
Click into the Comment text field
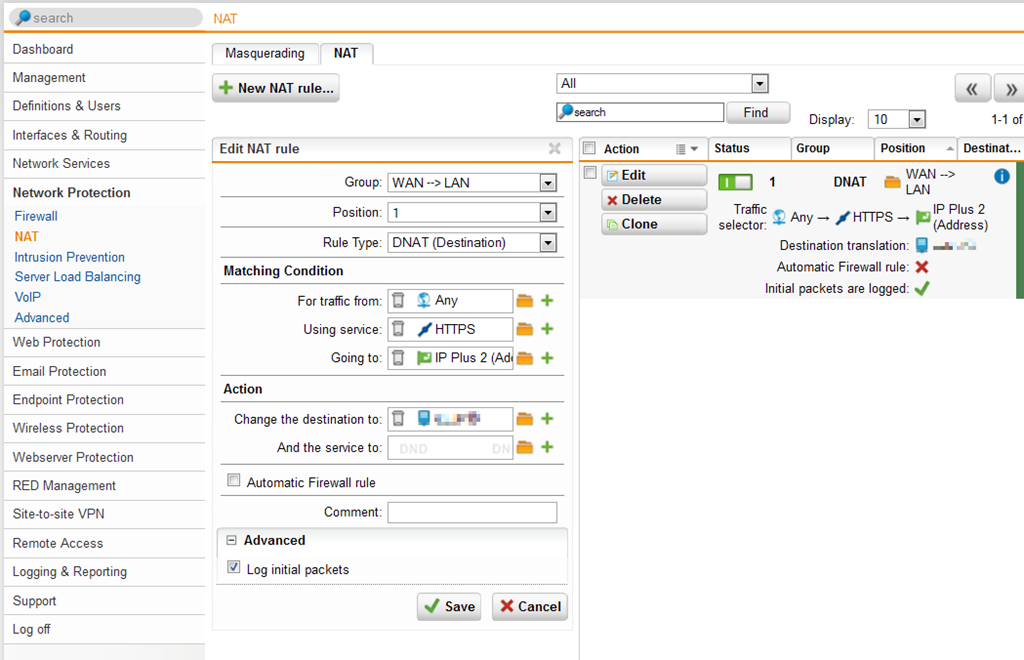pyautogui.click(x=472, y=512)
